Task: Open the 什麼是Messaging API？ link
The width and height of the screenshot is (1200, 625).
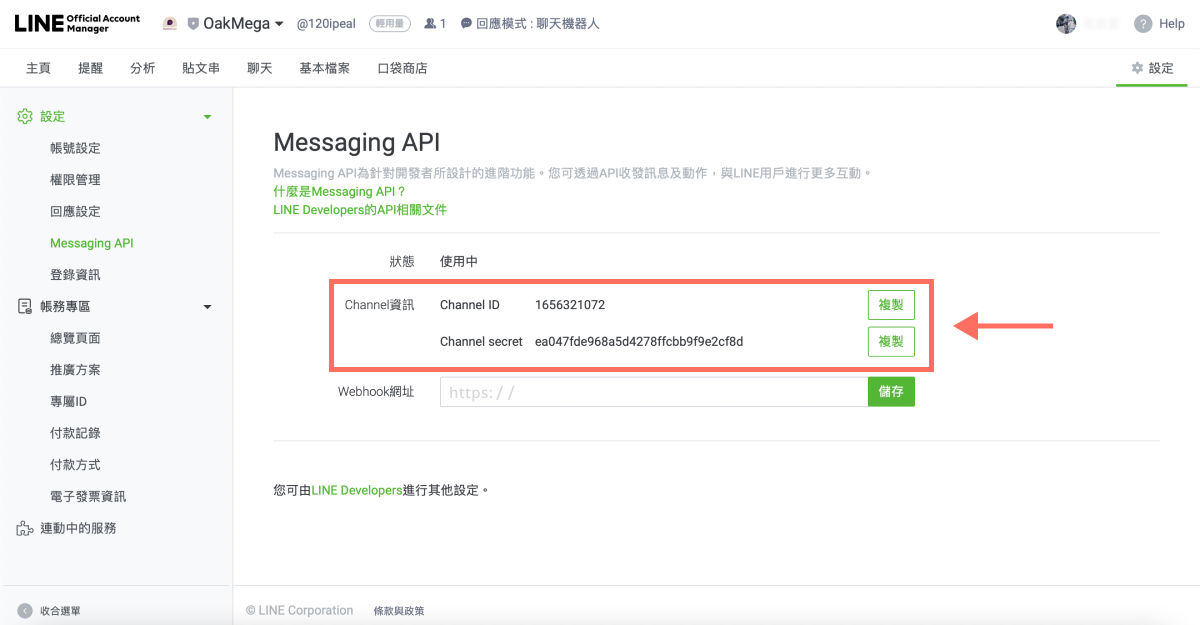Action: point(340,191)
